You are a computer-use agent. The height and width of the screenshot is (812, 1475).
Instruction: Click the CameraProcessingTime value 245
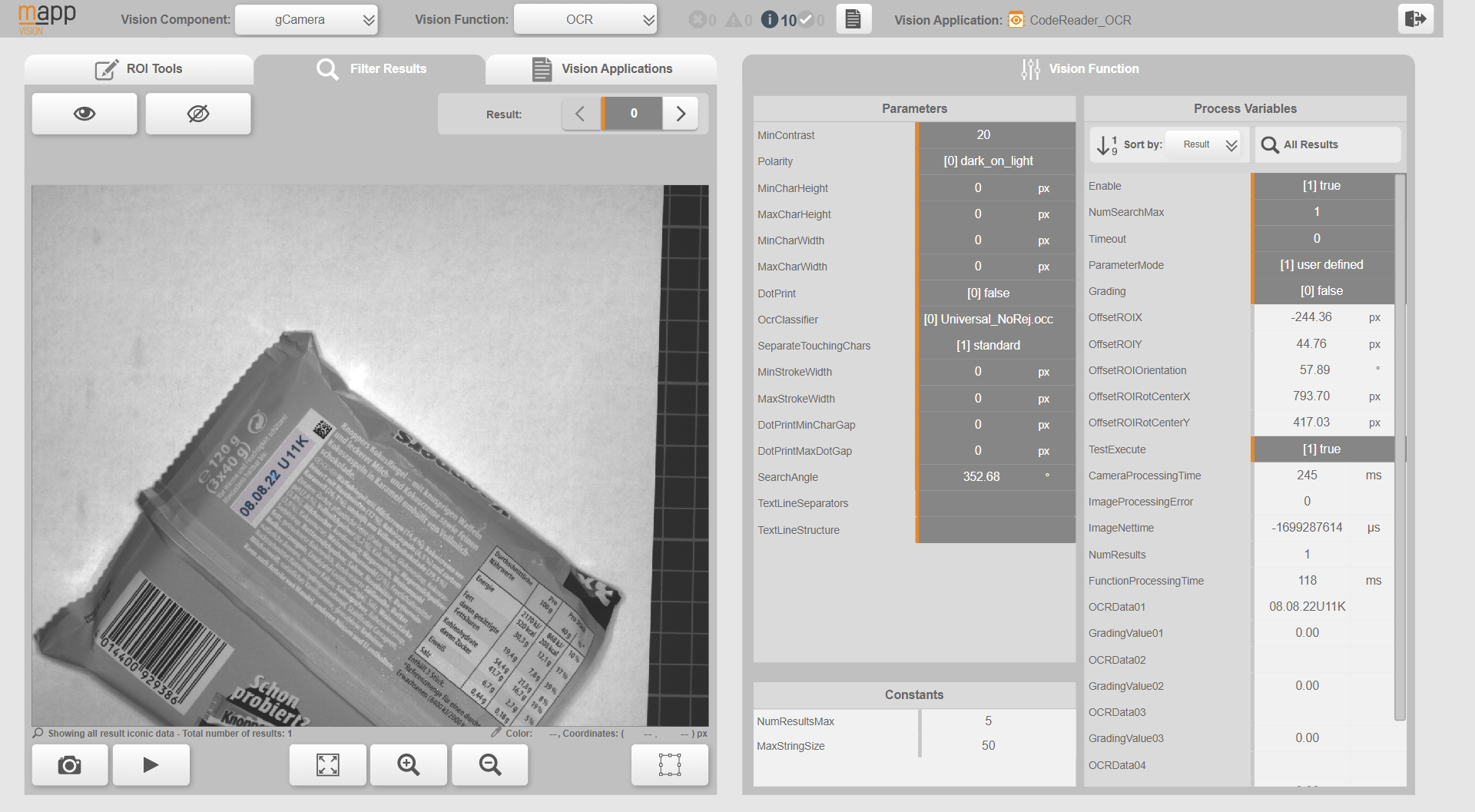[x=1307, y=476]
